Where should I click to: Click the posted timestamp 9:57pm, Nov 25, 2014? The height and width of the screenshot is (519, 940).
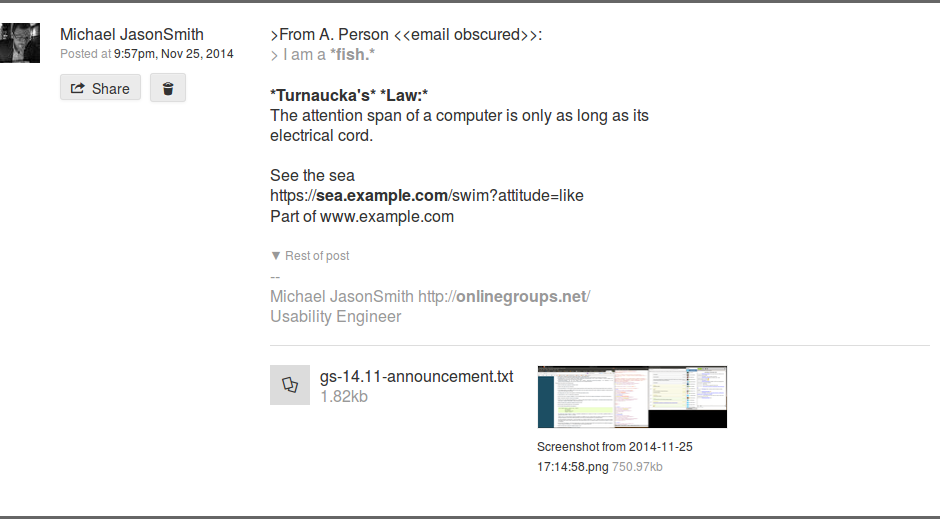pyautogui.click(x=173, y=54)
